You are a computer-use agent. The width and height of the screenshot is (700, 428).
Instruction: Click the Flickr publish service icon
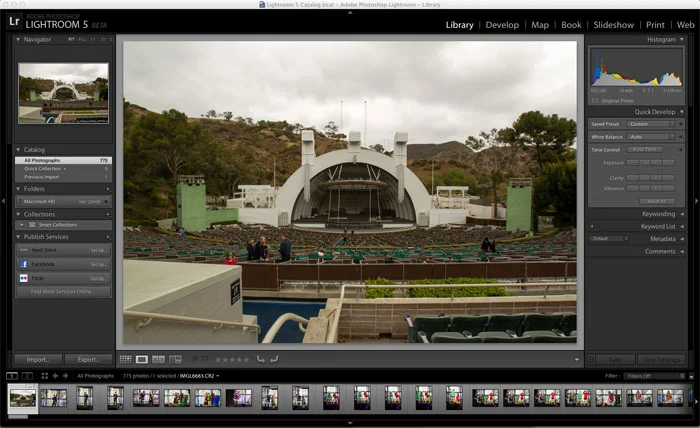point(24,278)
